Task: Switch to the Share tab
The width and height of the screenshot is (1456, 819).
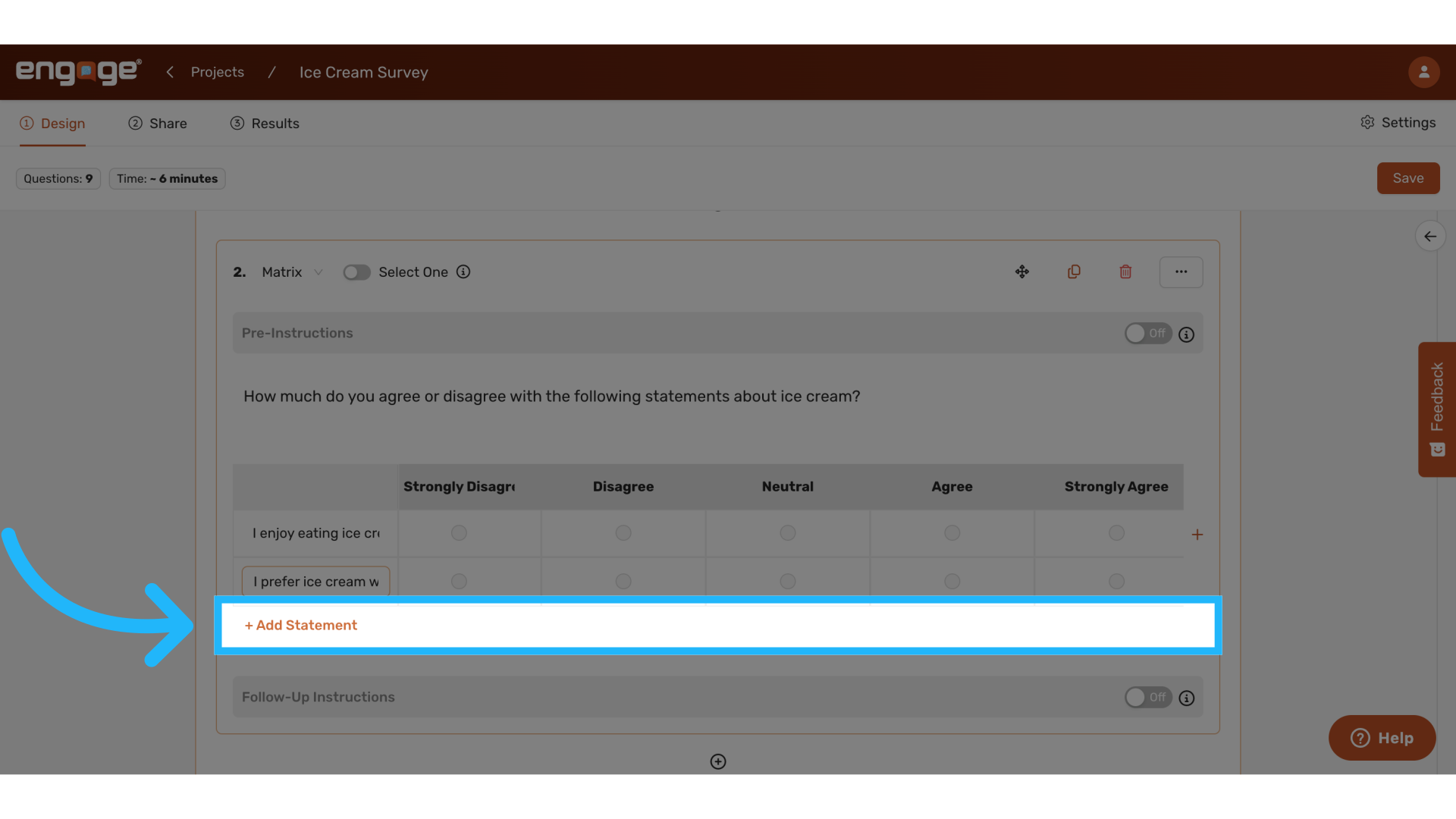Action: [x=158, y=124]
